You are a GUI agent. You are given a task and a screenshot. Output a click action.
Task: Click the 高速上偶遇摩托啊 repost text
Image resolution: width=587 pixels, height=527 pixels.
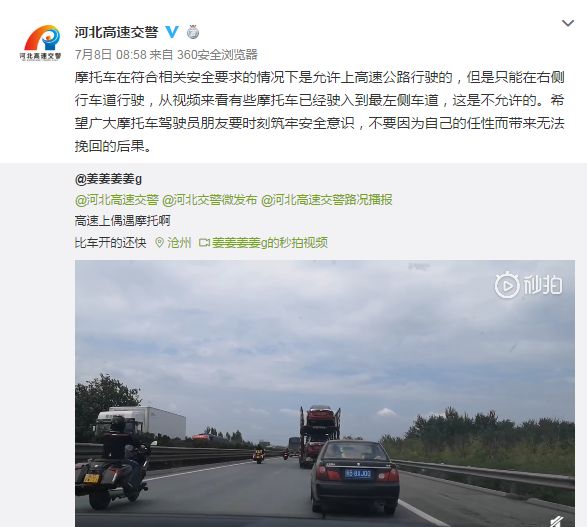[x=122, y=221]
